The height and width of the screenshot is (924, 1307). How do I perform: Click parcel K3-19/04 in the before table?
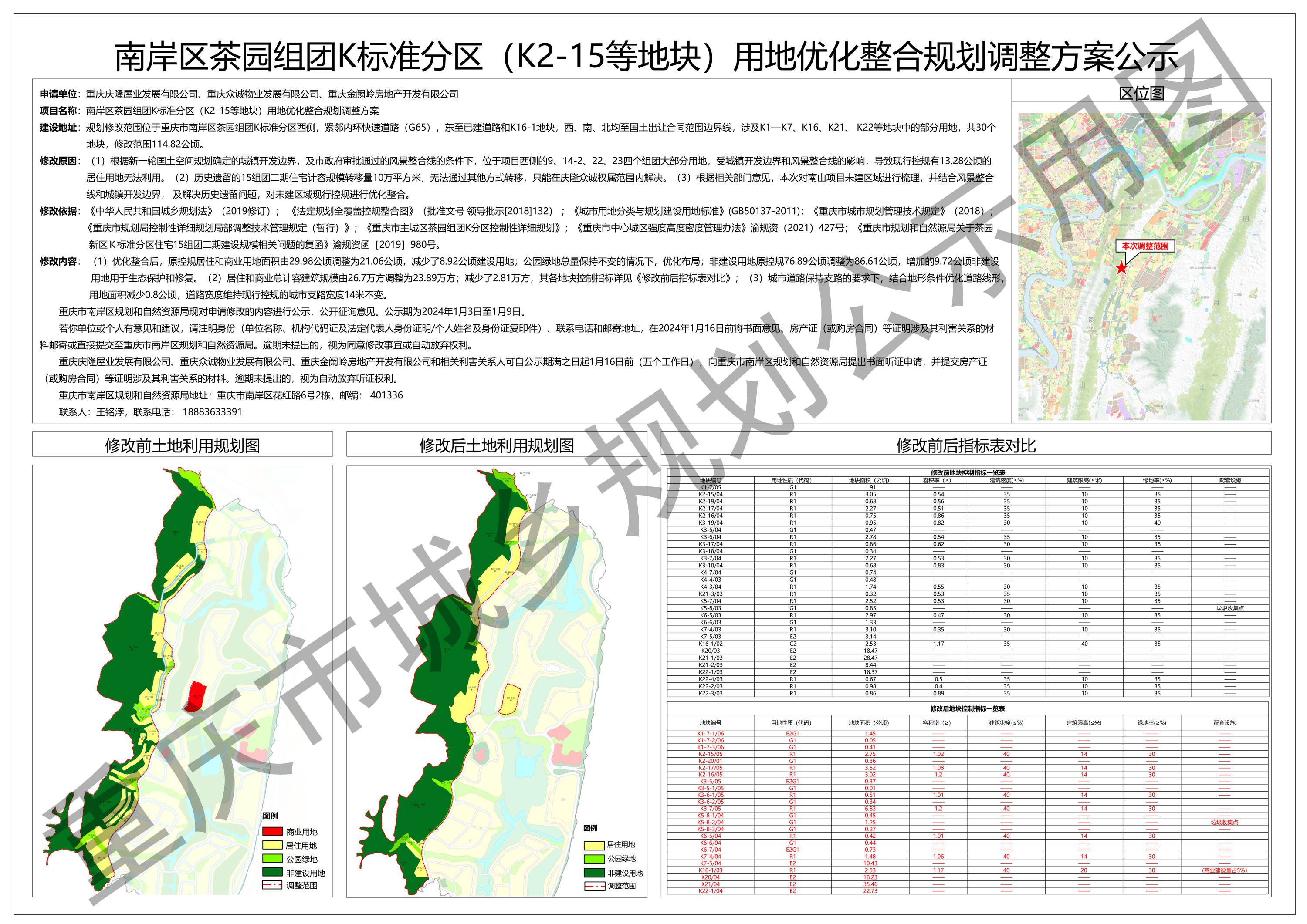pyautogui.click(x=711, y=523)
